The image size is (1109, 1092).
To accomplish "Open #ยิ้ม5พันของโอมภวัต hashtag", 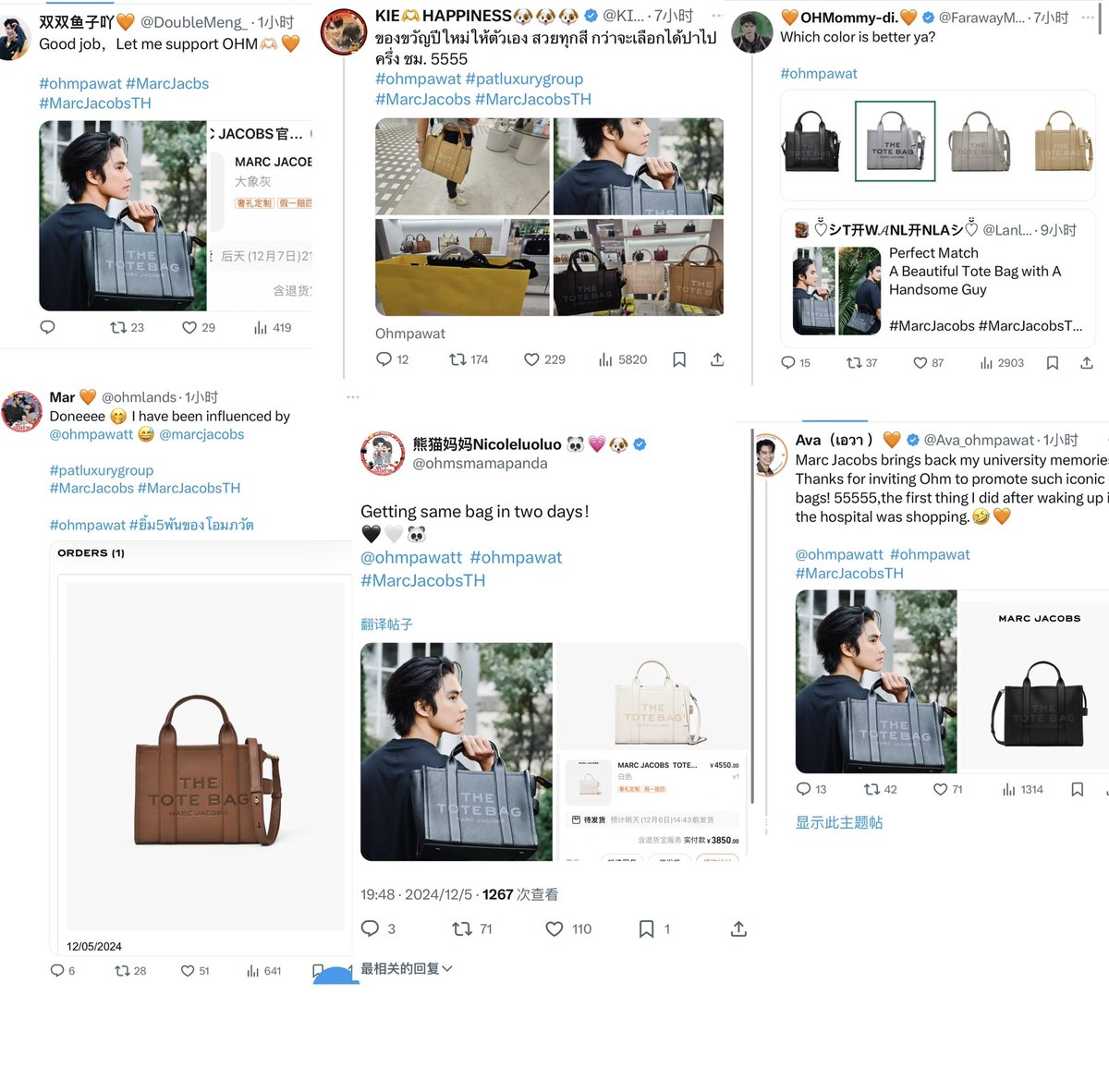I will [x=191, y=525].
